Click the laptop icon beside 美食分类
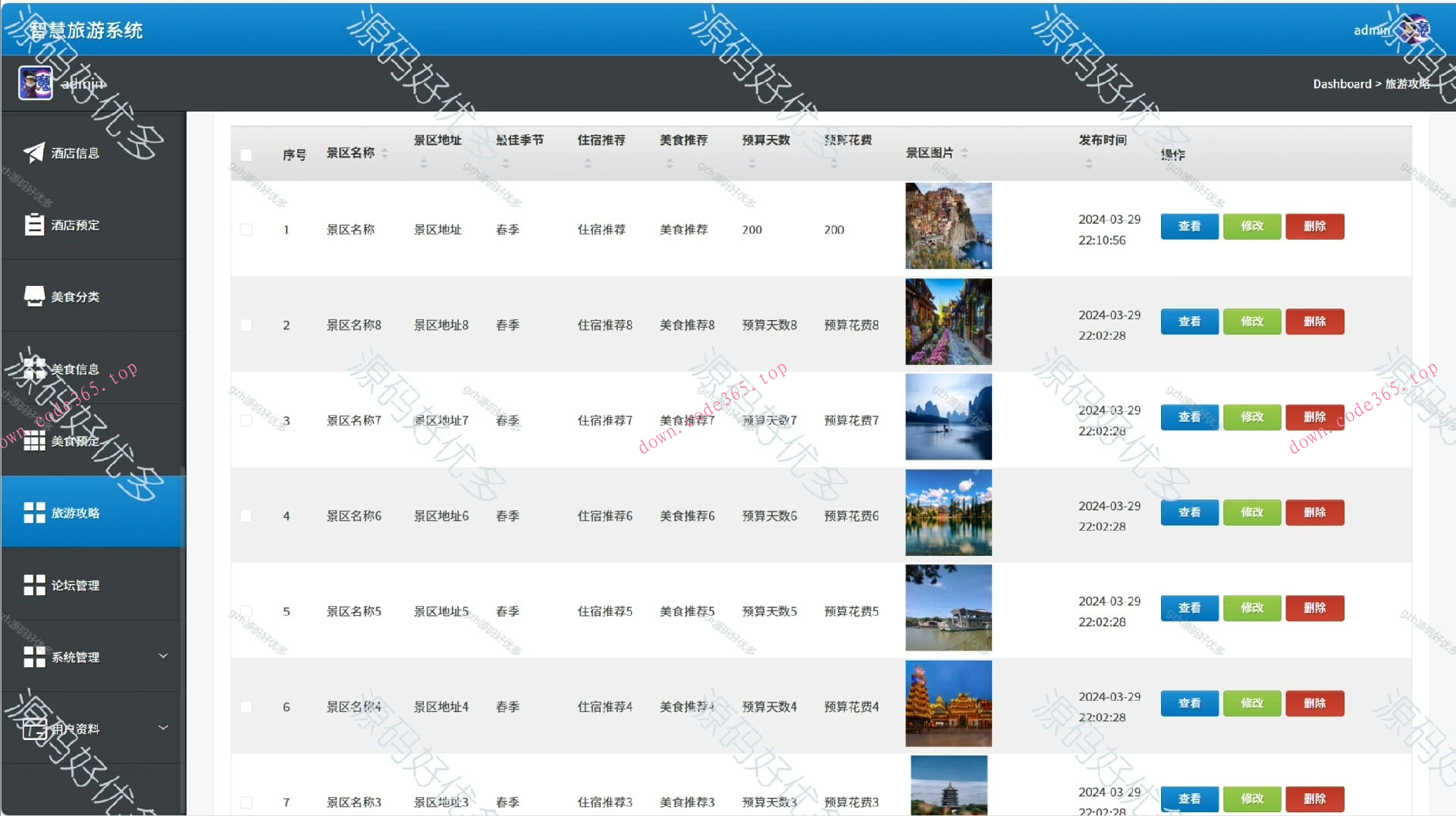This screenshot has width=1456, height=816. [x=34, y=297]
